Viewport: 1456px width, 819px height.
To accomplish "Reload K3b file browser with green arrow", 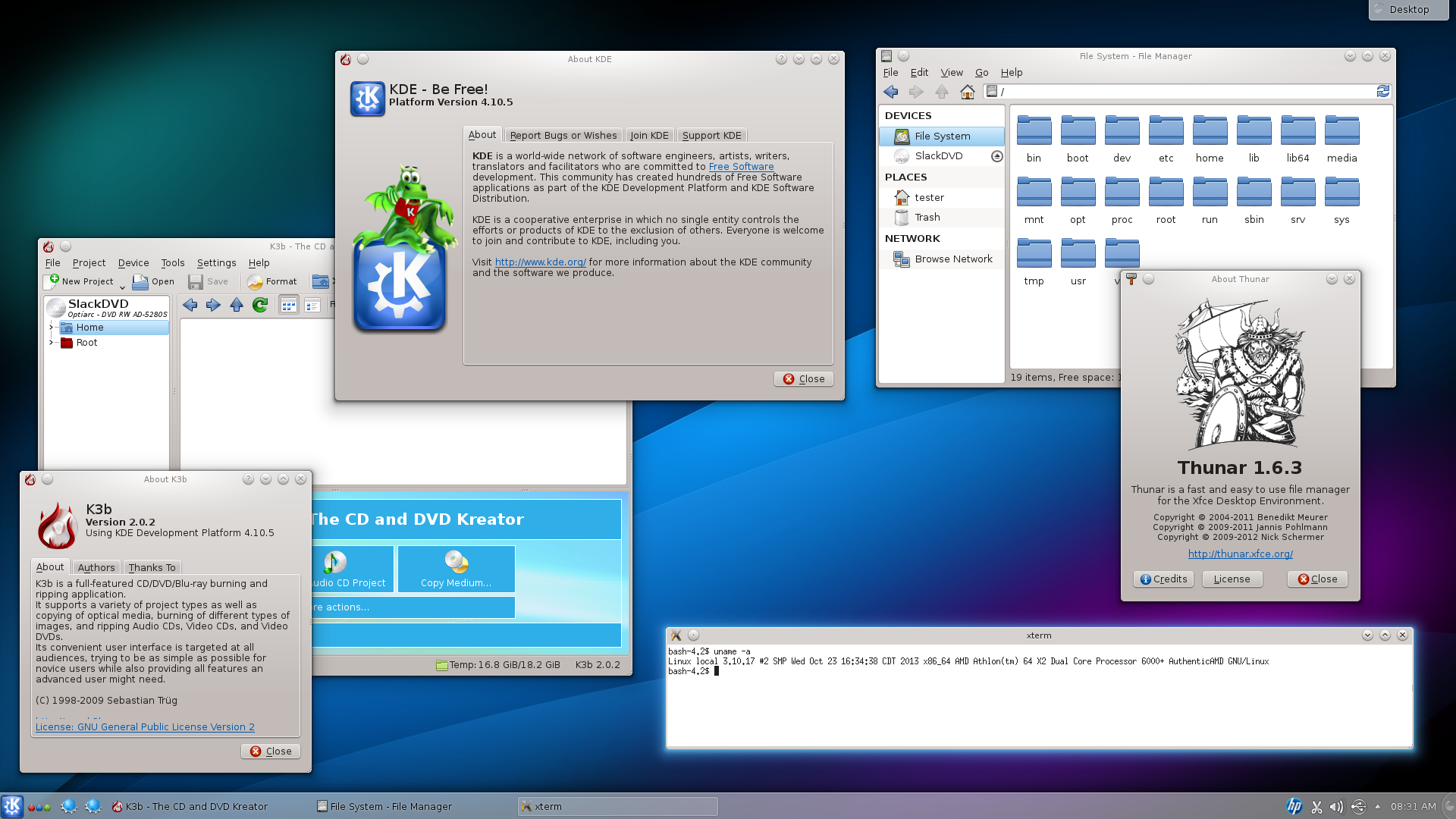I will (x=260, y=305).
